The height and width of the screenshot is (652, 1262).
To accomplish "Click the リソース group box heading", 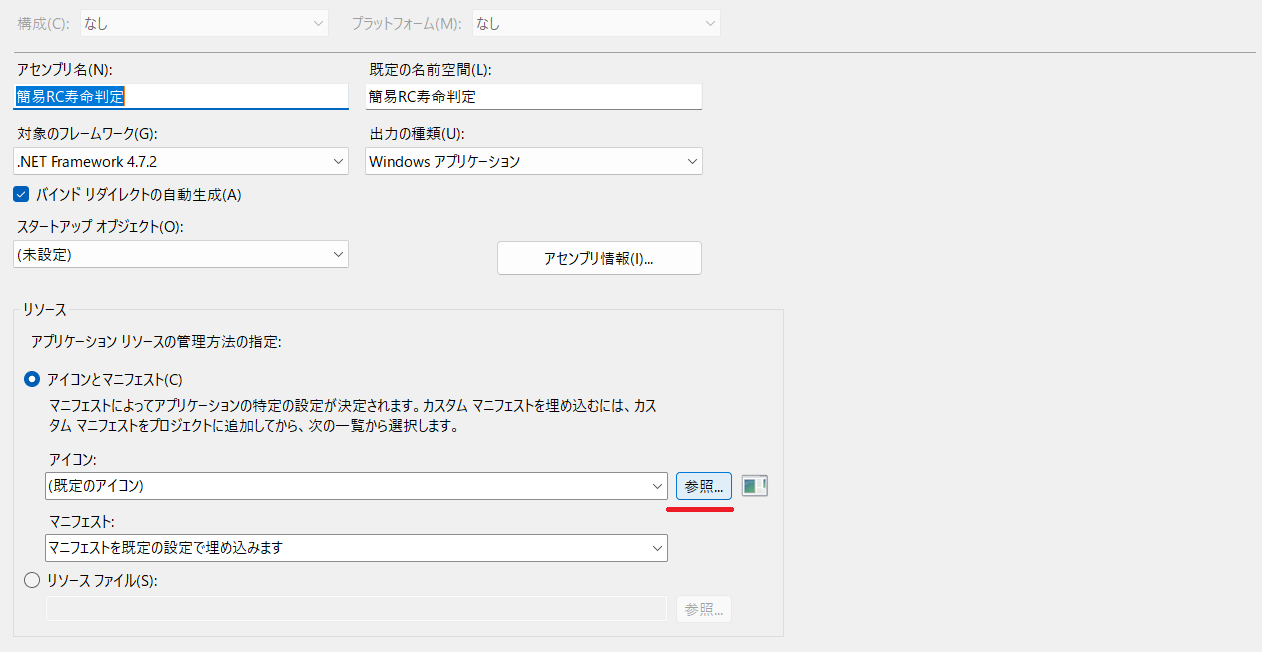I will pyautogui.click(x=45, y=310).
